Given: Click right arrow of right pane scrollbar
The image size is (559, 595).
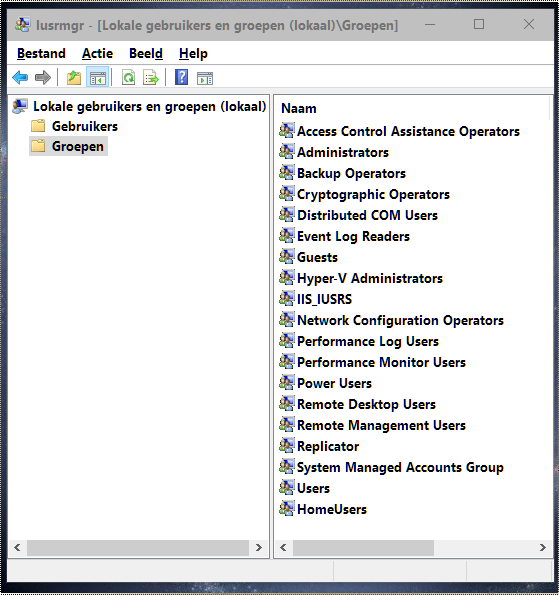Looking at the screenshot, I should tap(543, 547).
